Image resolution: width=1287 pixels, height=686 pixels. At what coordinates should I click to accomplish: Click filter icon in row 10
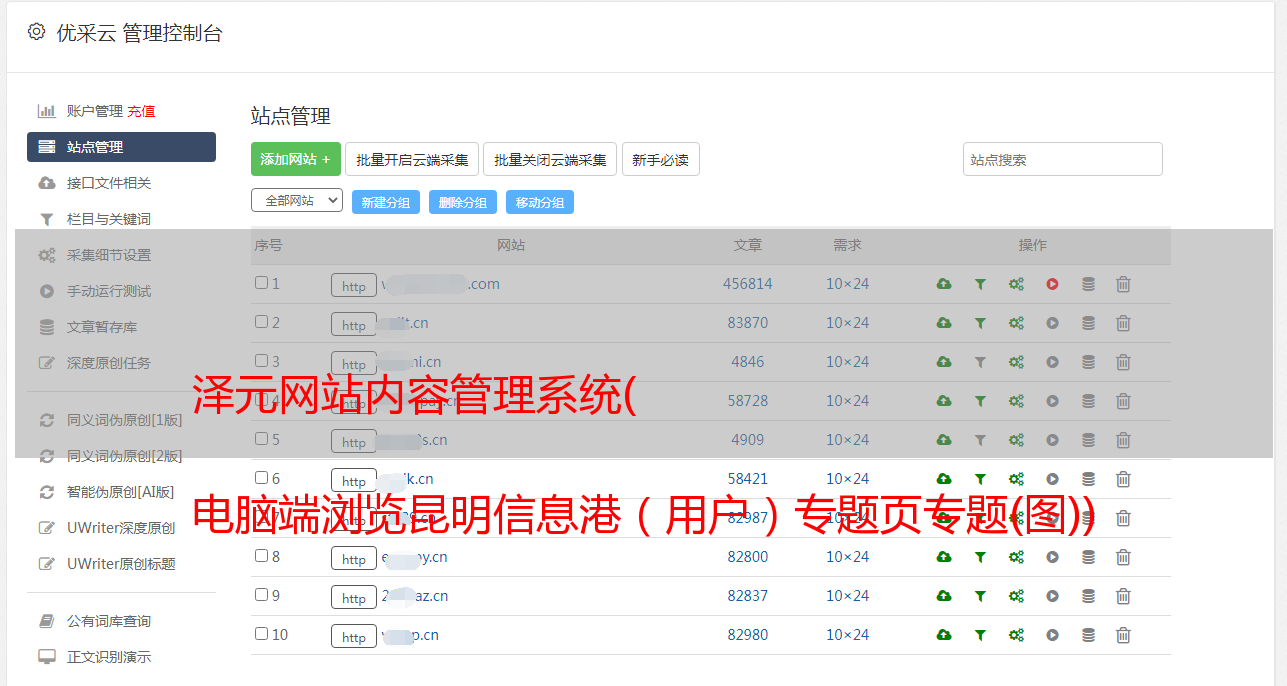coord(980,635)
